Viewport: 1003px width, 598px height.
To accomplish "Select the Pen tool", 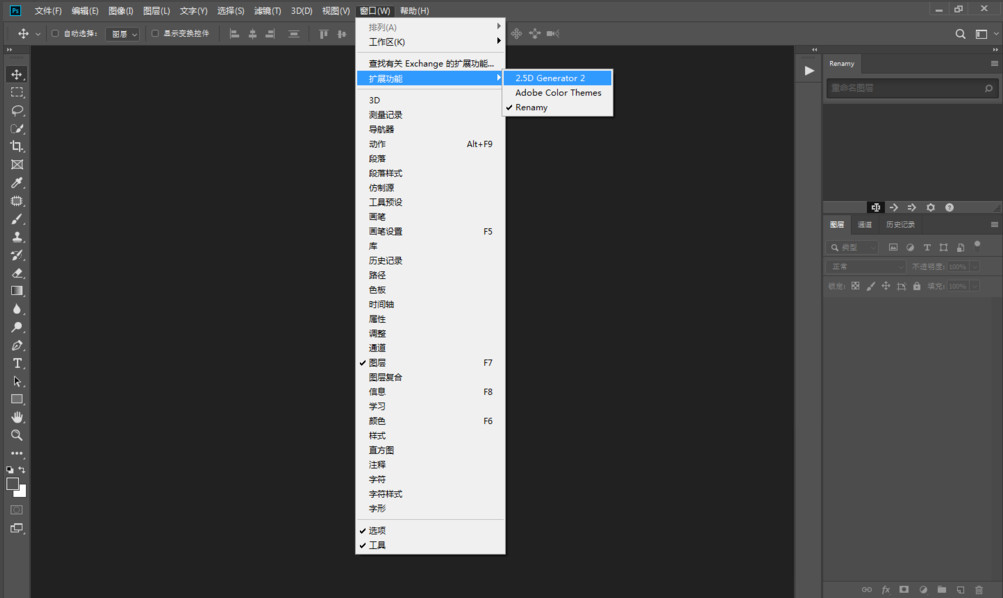I will click(17, 345).
